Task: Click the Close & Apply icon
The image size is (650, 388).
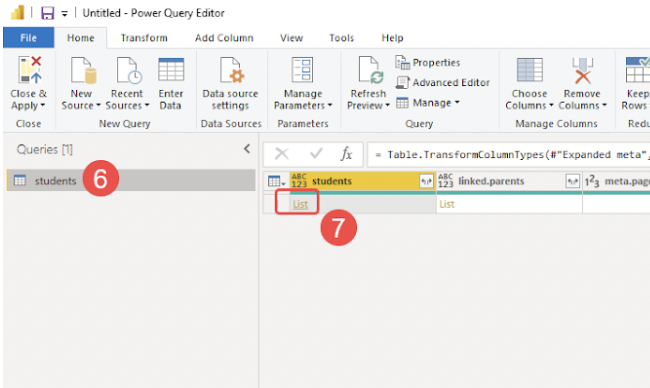Action: (30, 70)
